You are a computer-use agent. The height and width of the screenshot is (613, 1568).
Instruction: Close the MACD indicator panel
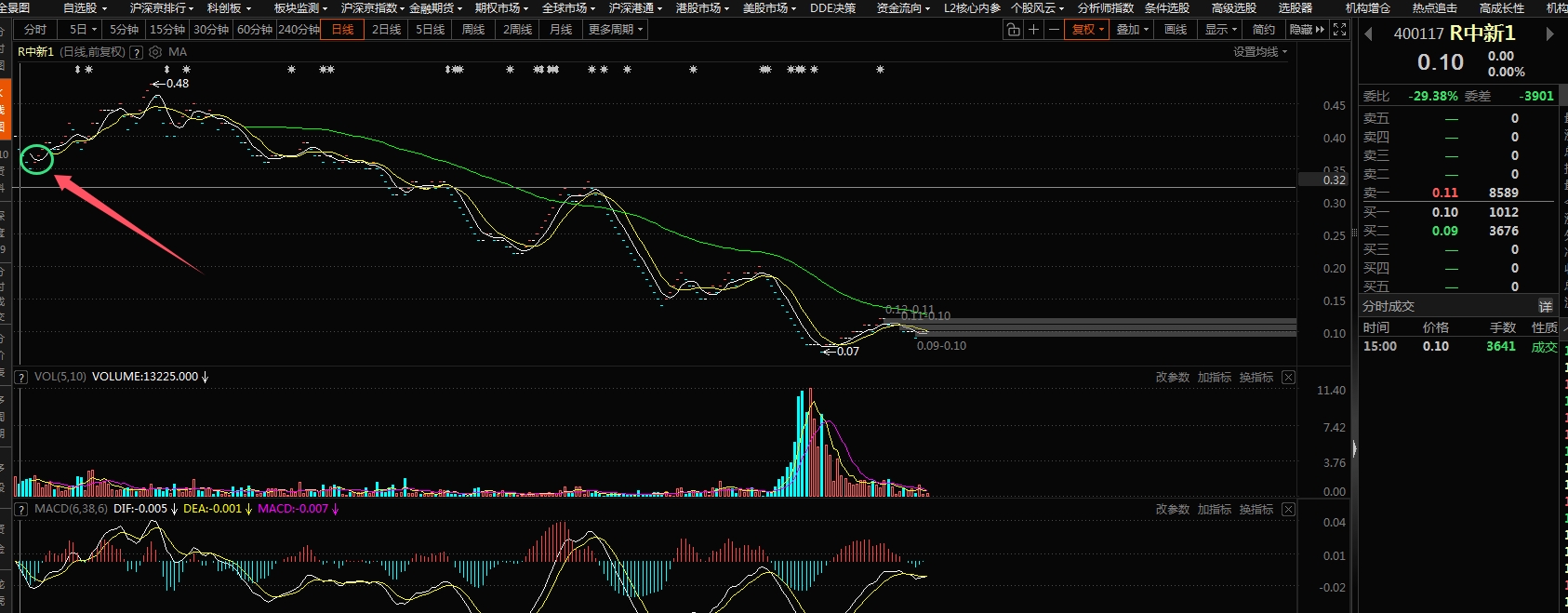[x=1288, y=509]
